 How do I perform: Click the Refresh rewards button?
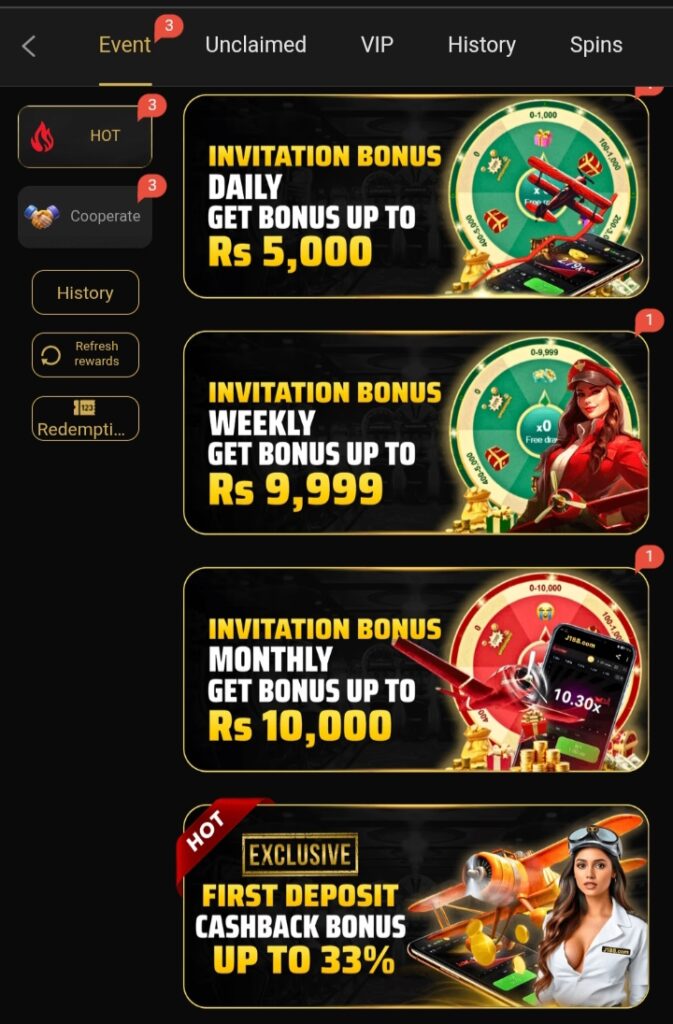tap(86, 355)
